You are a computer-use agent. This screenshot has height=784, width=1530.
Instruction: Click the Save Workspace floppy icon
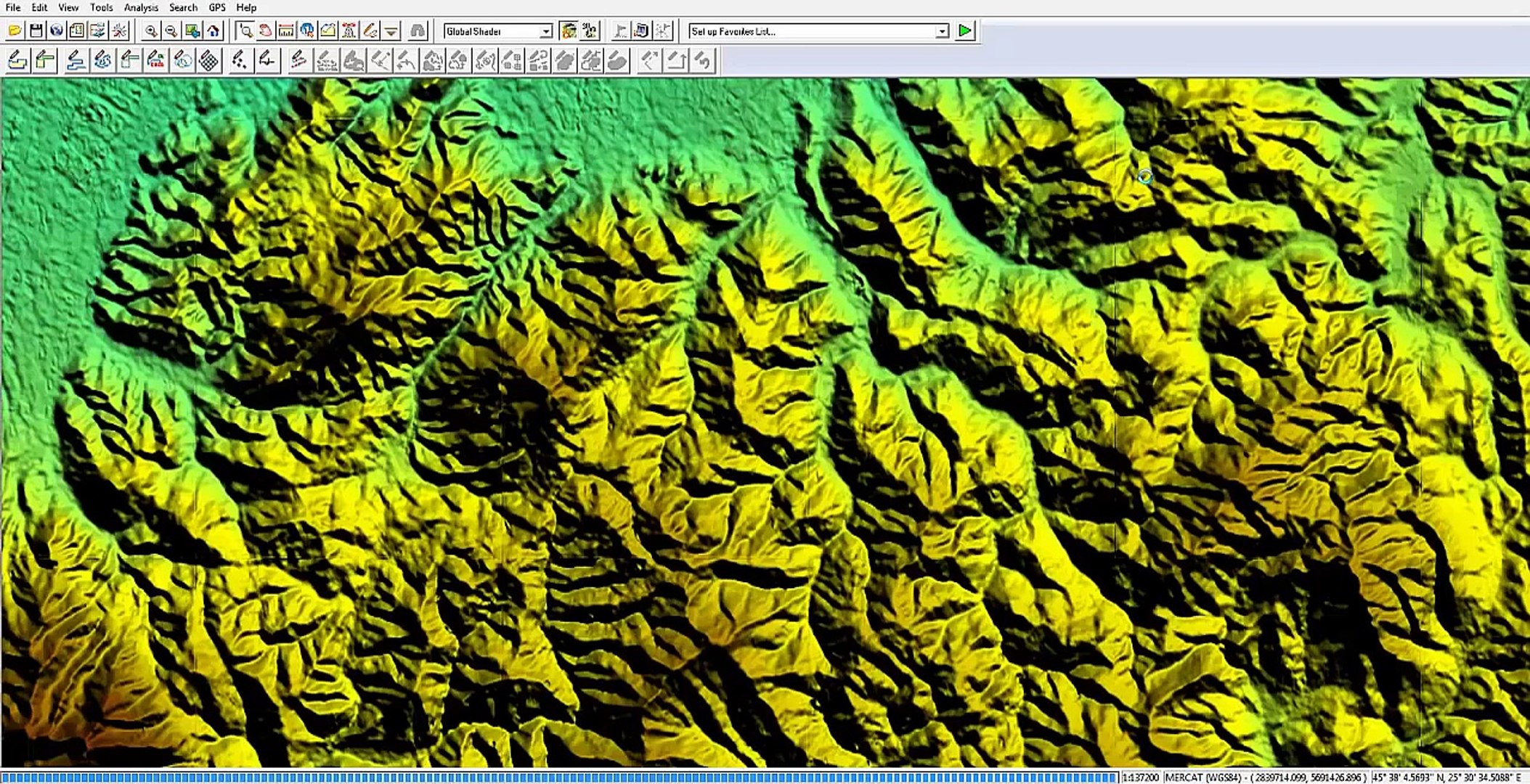(36, 30)
